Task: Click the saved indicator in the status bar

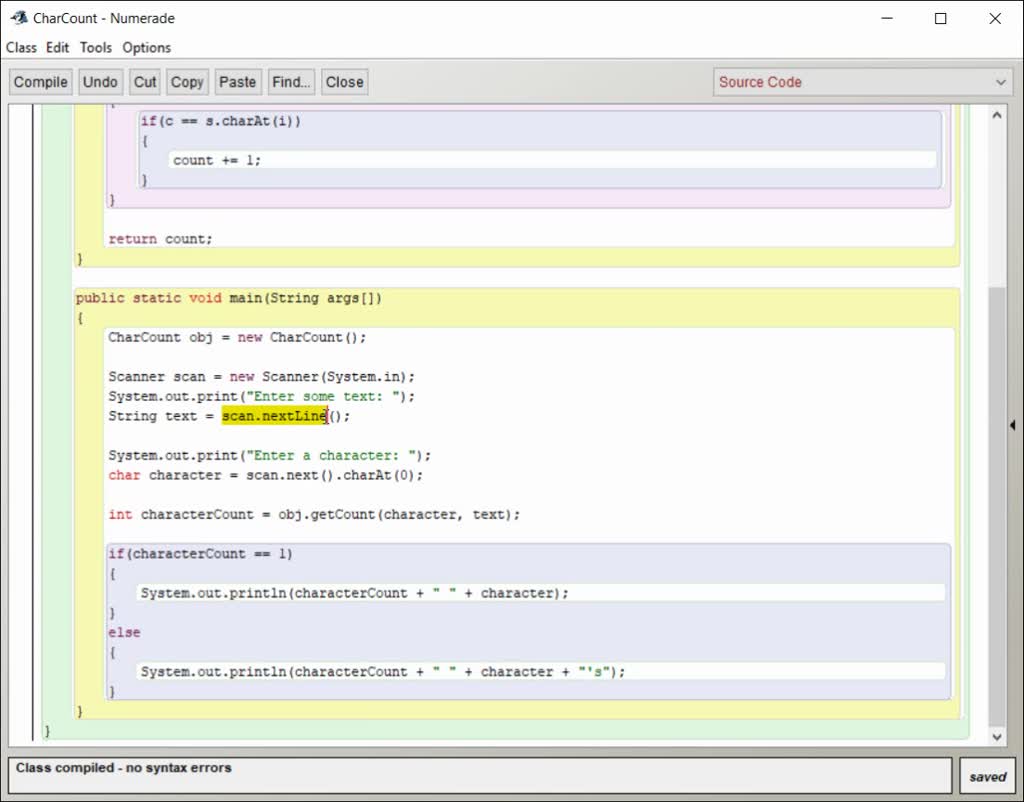Action: point(987,775)
